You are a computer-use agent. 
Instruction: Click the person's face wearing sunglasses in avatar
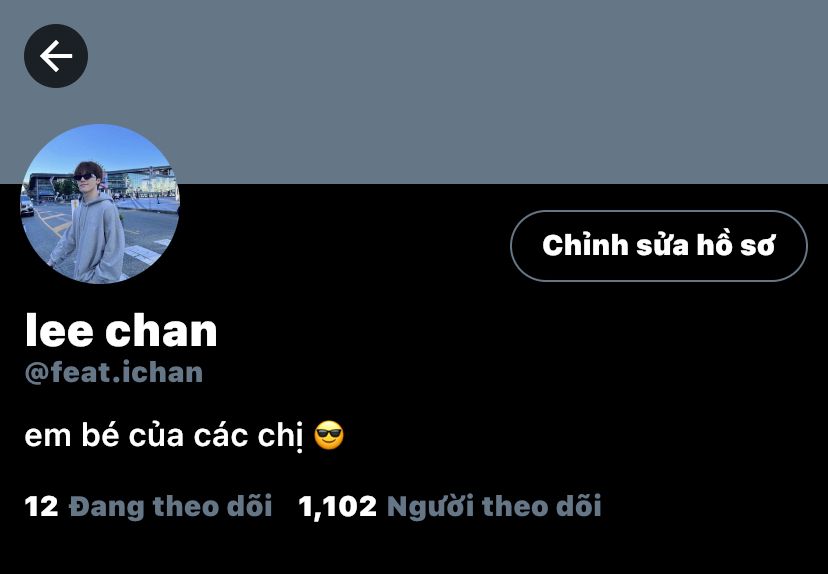tap(87, 176)
